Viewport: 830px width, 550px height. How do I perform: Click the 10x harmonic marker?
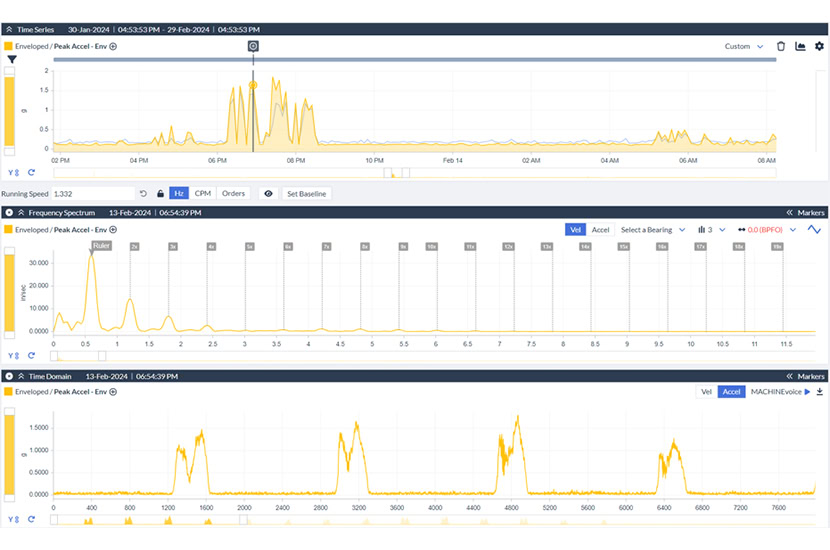(431, 247)
